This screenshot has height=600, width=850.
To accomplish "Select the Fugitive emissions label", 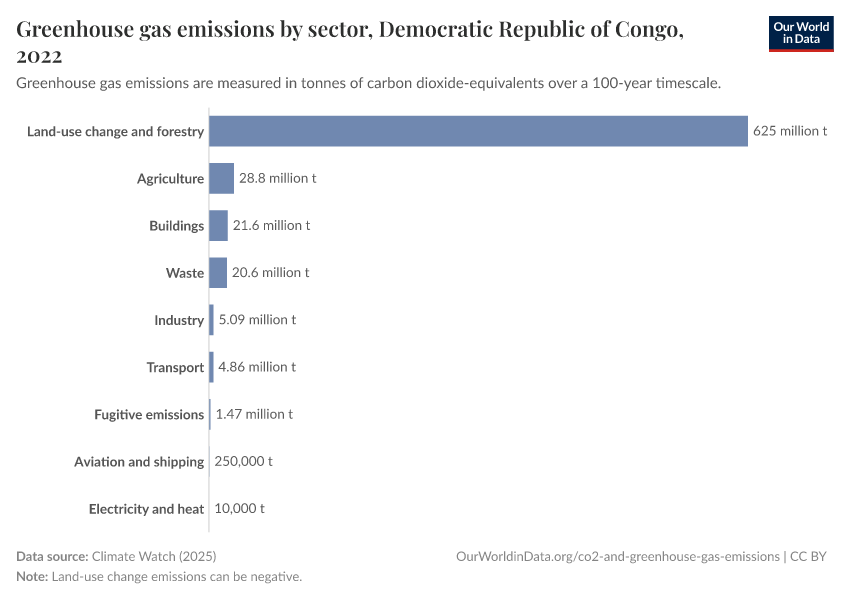I will [149, 414].
